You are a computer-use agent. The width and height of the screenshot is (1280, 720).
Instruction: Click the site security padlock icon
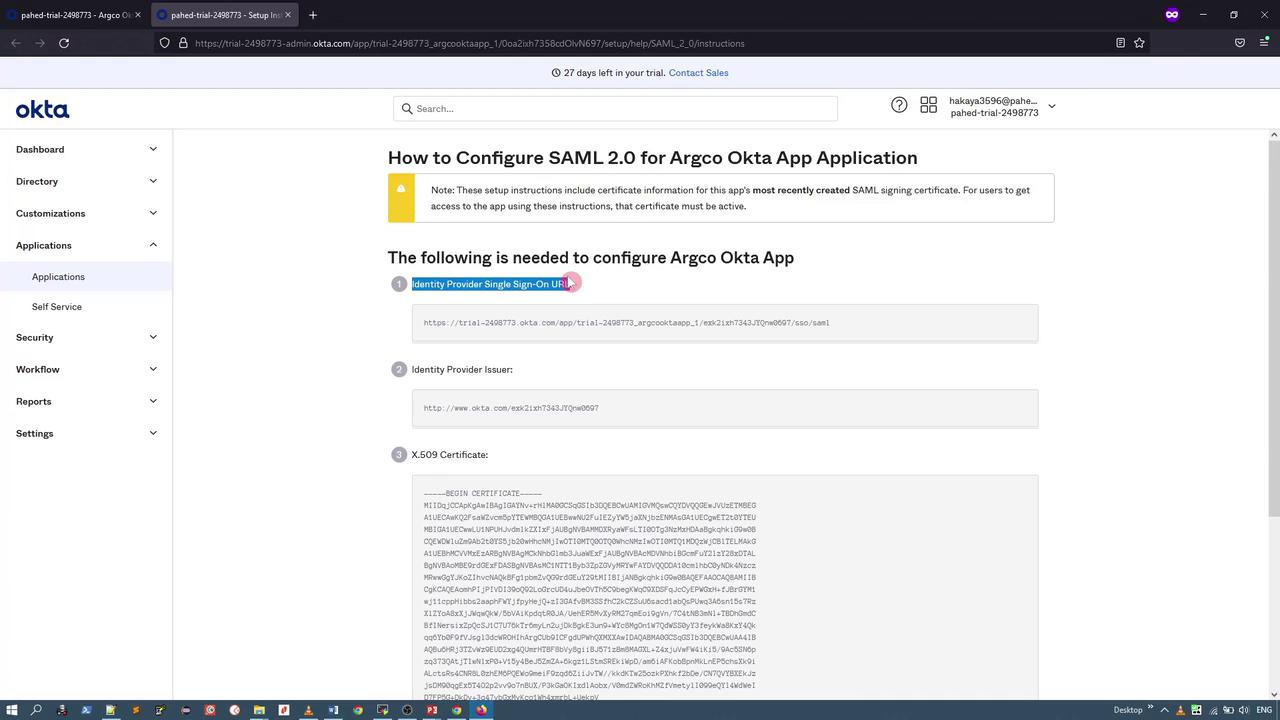click(183, 43)
